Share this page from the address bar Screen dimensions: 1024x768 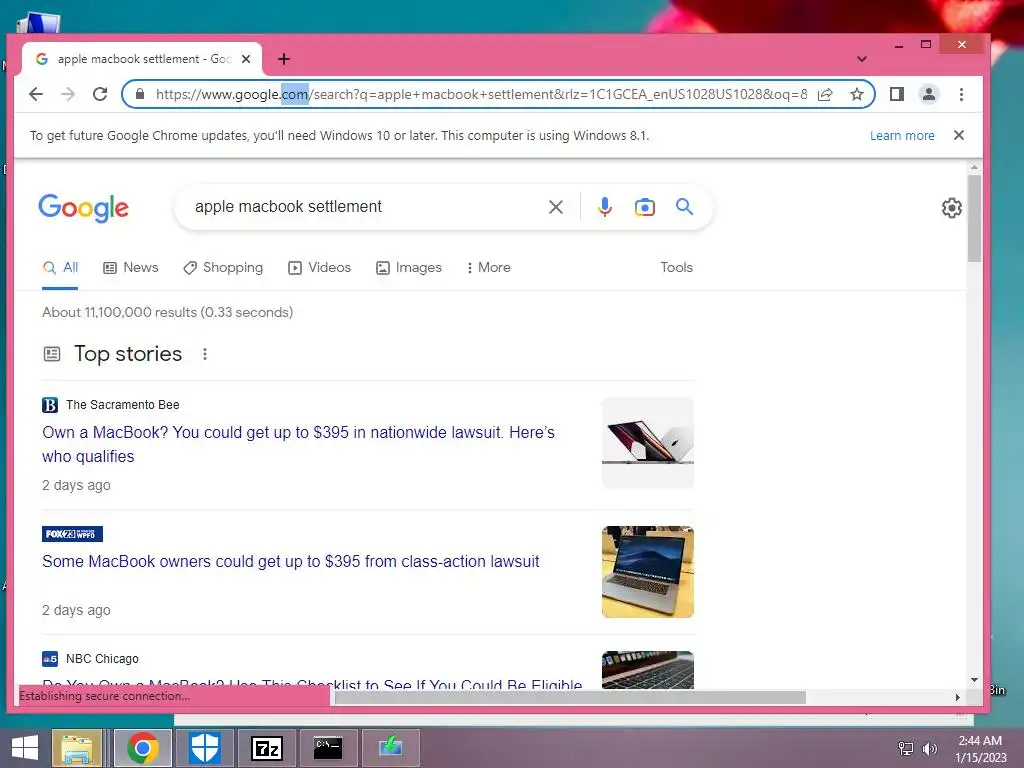825,94
